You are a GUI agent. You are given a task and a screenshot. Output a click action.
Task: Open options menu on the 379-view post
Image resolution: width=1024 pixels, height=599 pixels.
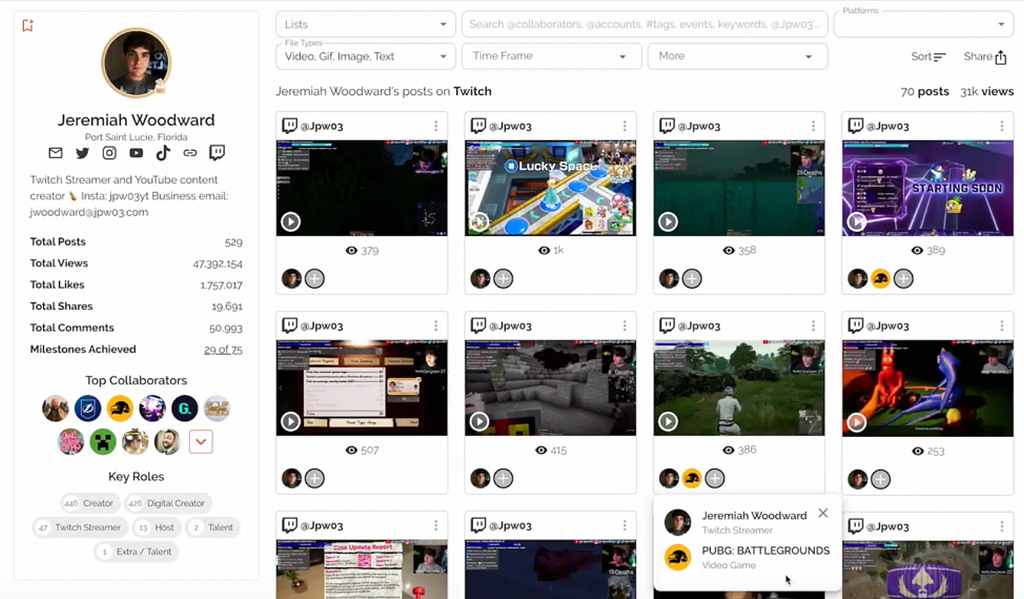[436, 126]
